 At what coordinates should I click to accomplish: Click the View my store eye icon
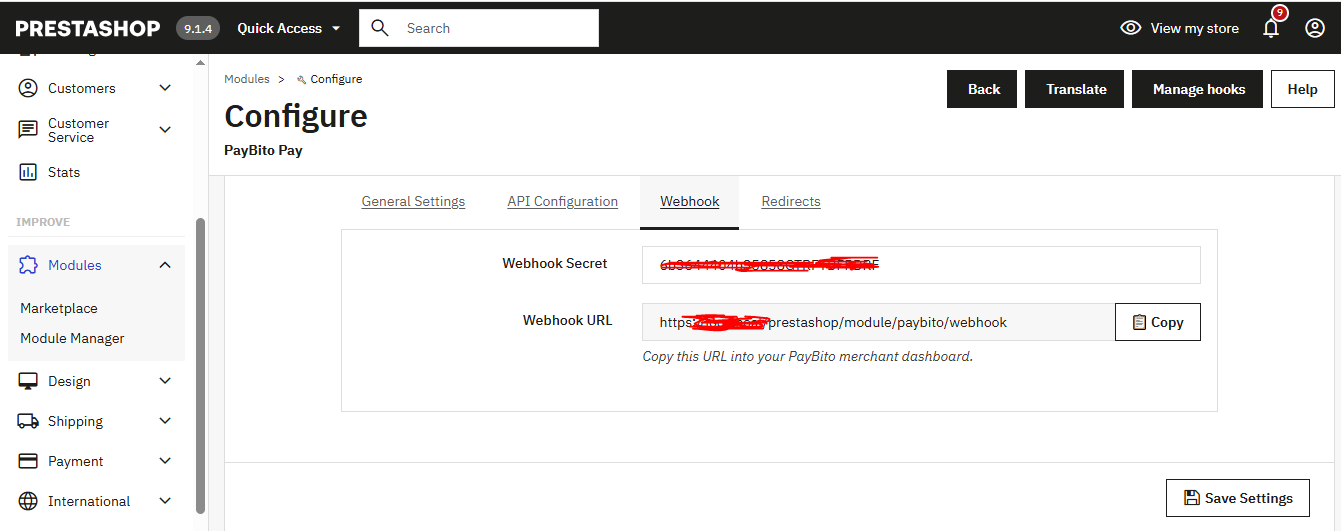1131,28
